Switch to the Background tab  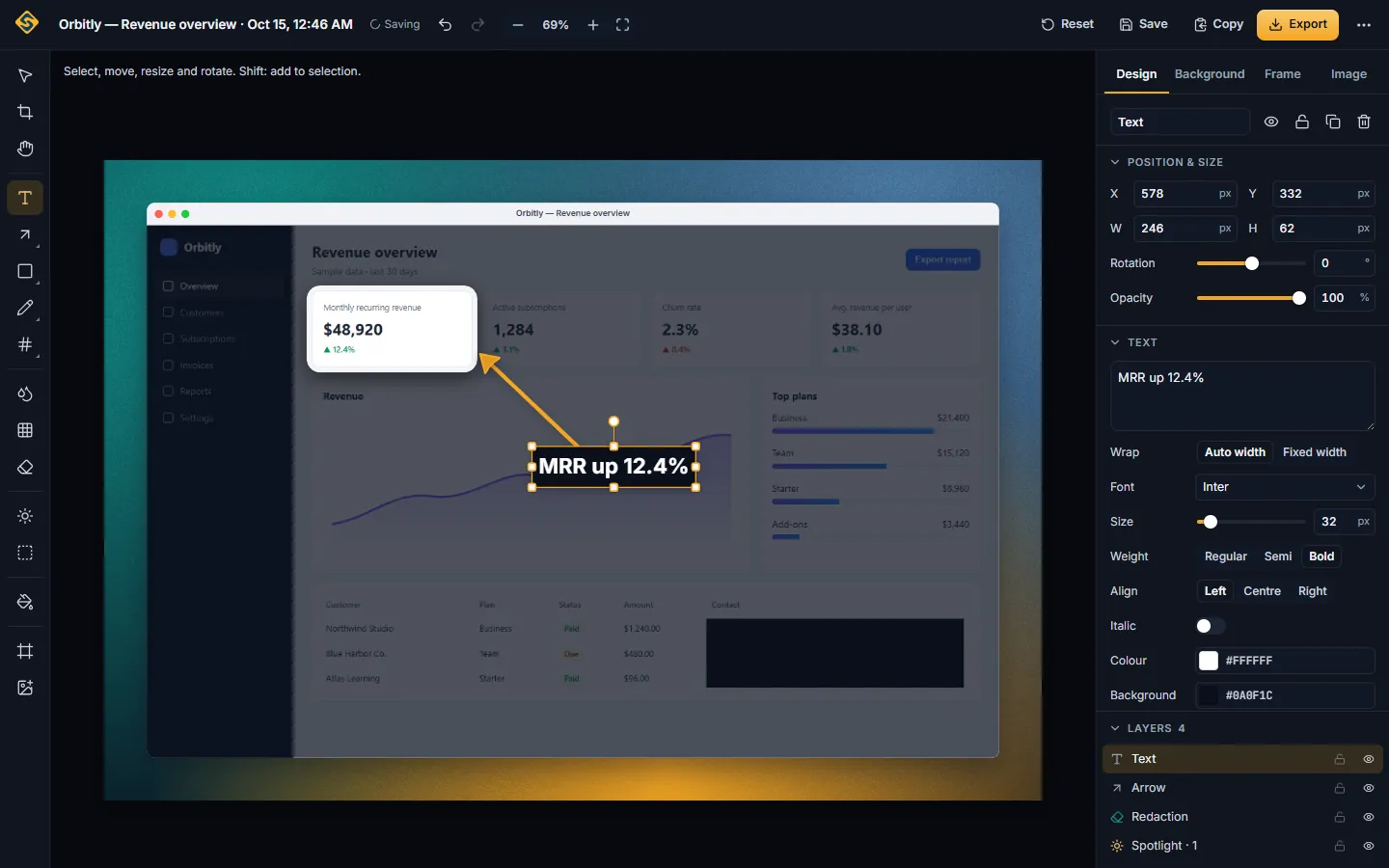coord(1210,74)
